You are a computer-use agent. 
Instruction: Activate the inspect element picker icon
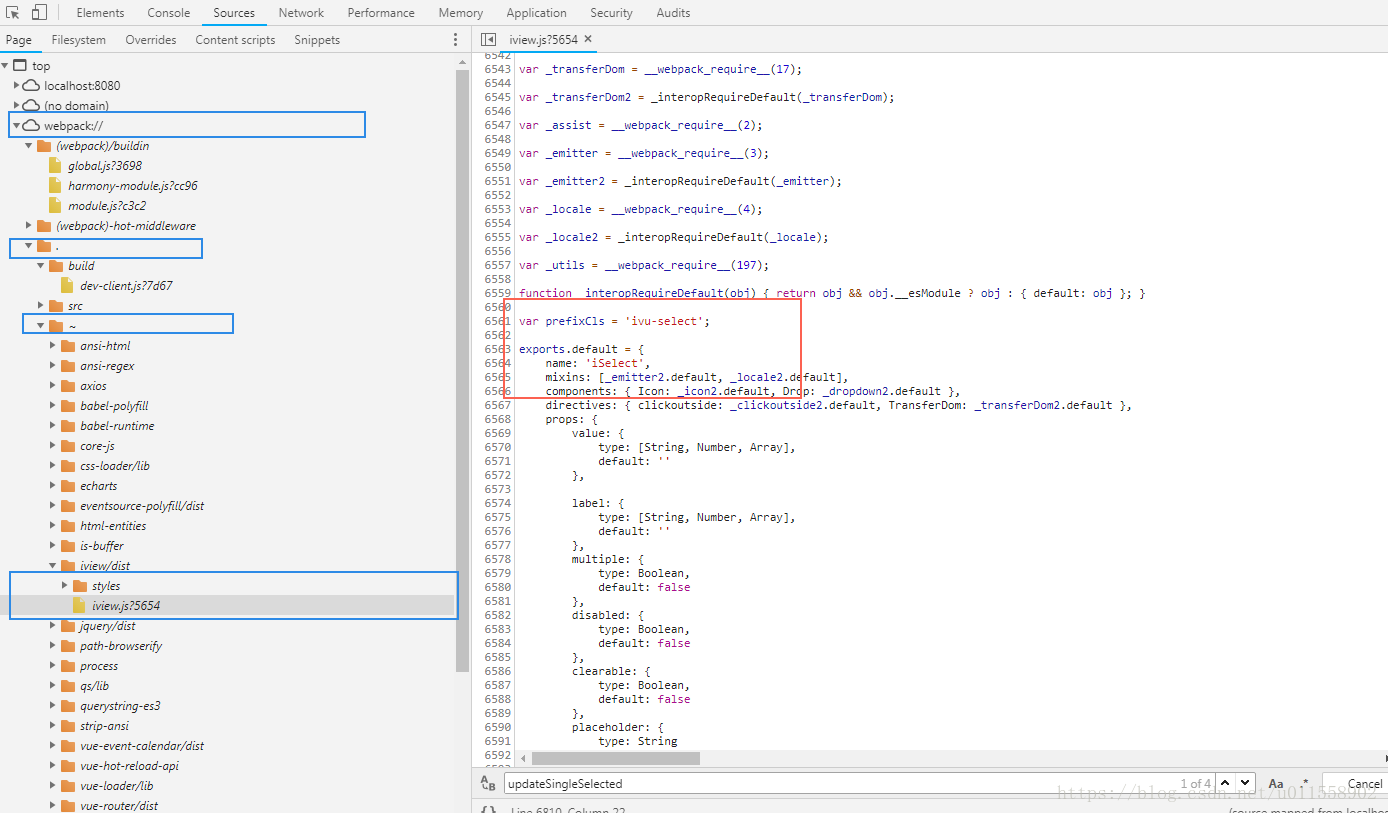click(13, 13)
